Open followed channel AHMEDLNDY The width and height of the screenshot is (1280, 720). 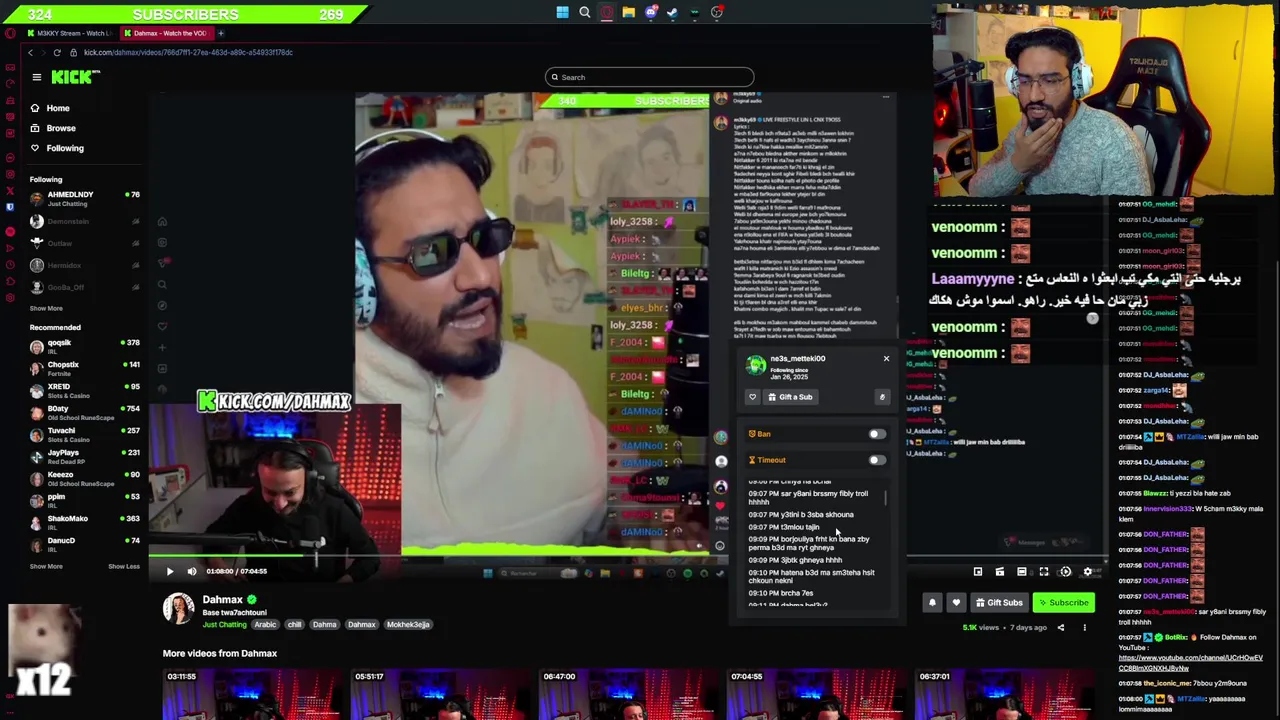coord(85,198)
